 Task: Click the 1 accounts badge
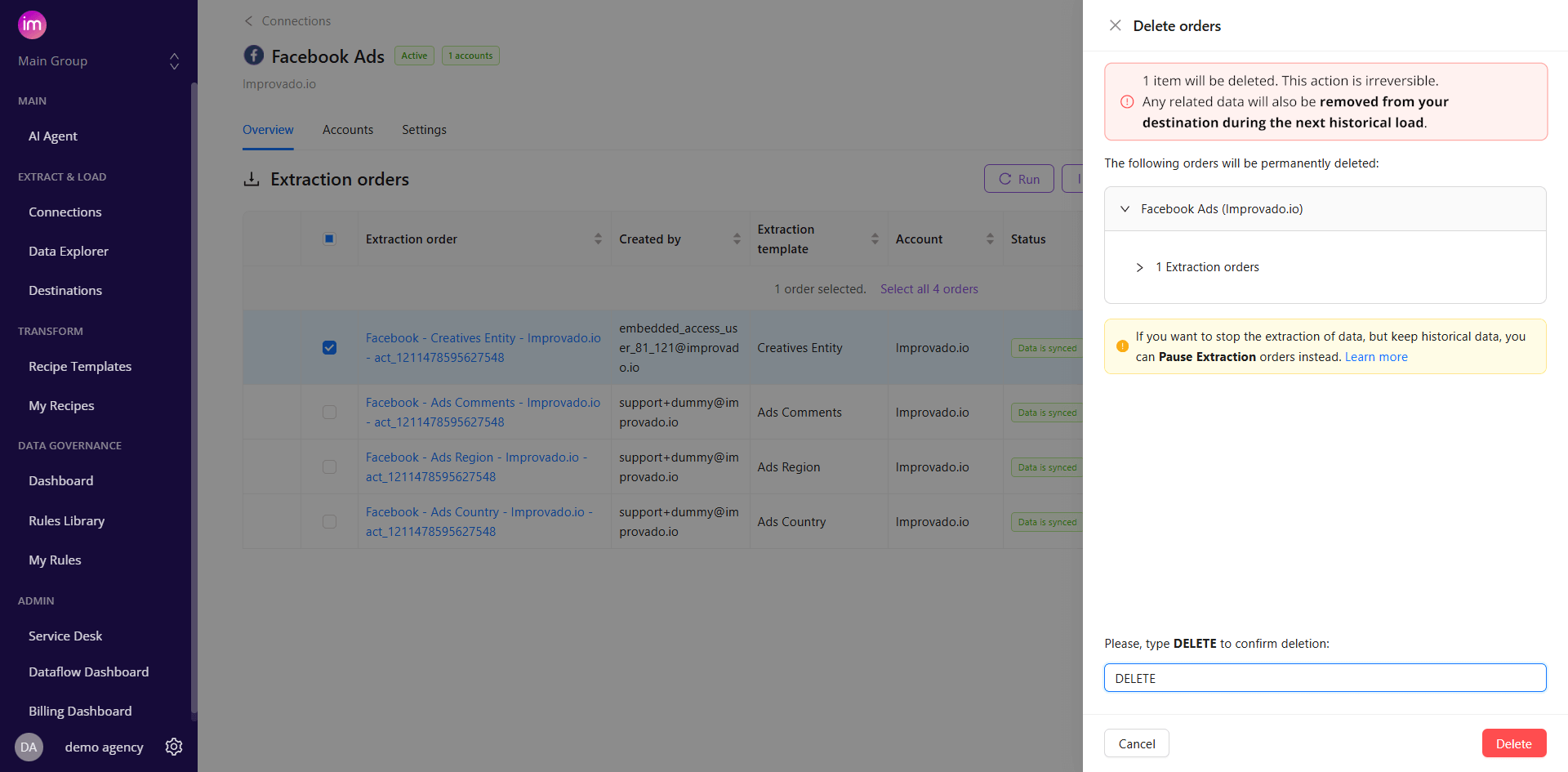(470, 56)
